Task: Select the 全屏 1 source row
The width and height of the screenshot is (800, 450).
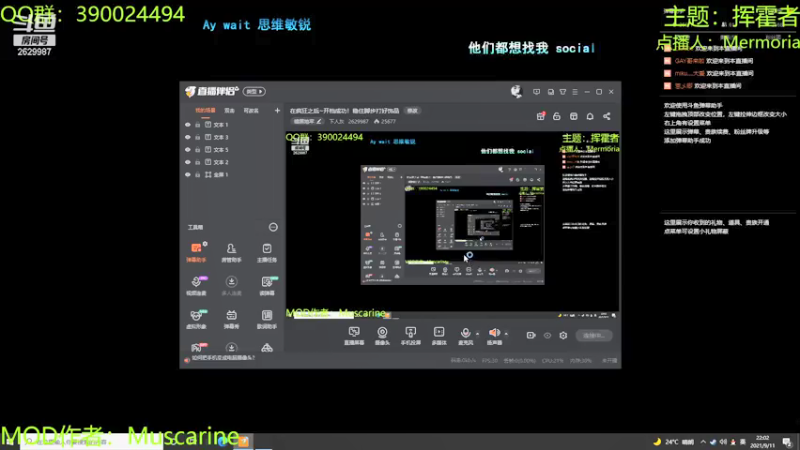Action: [232, 174]
